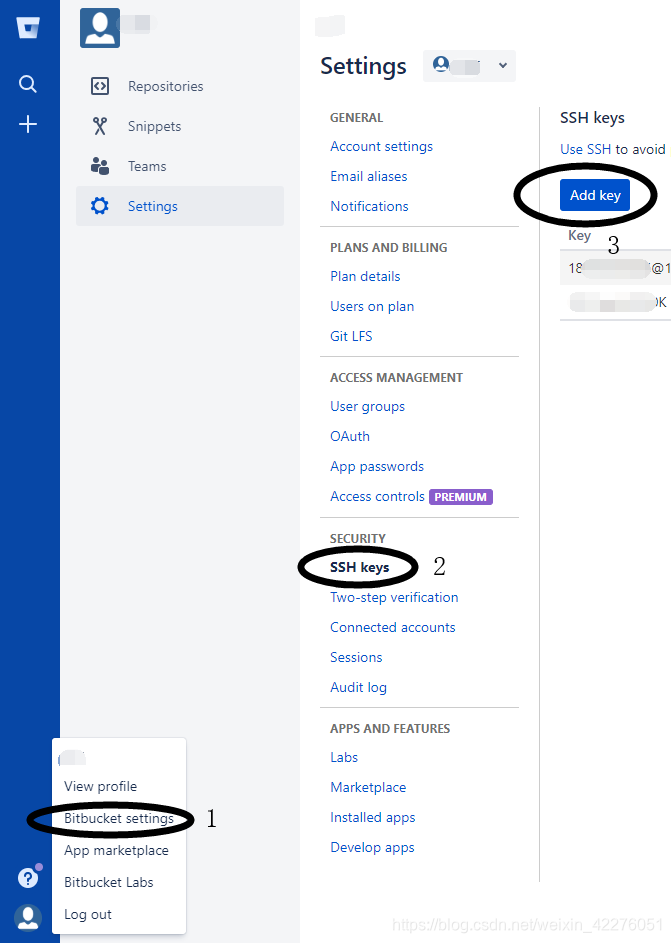The height and width of the screenshot is (943, 671).
Task: Open Two-step verification link
Action: [394, 597]
